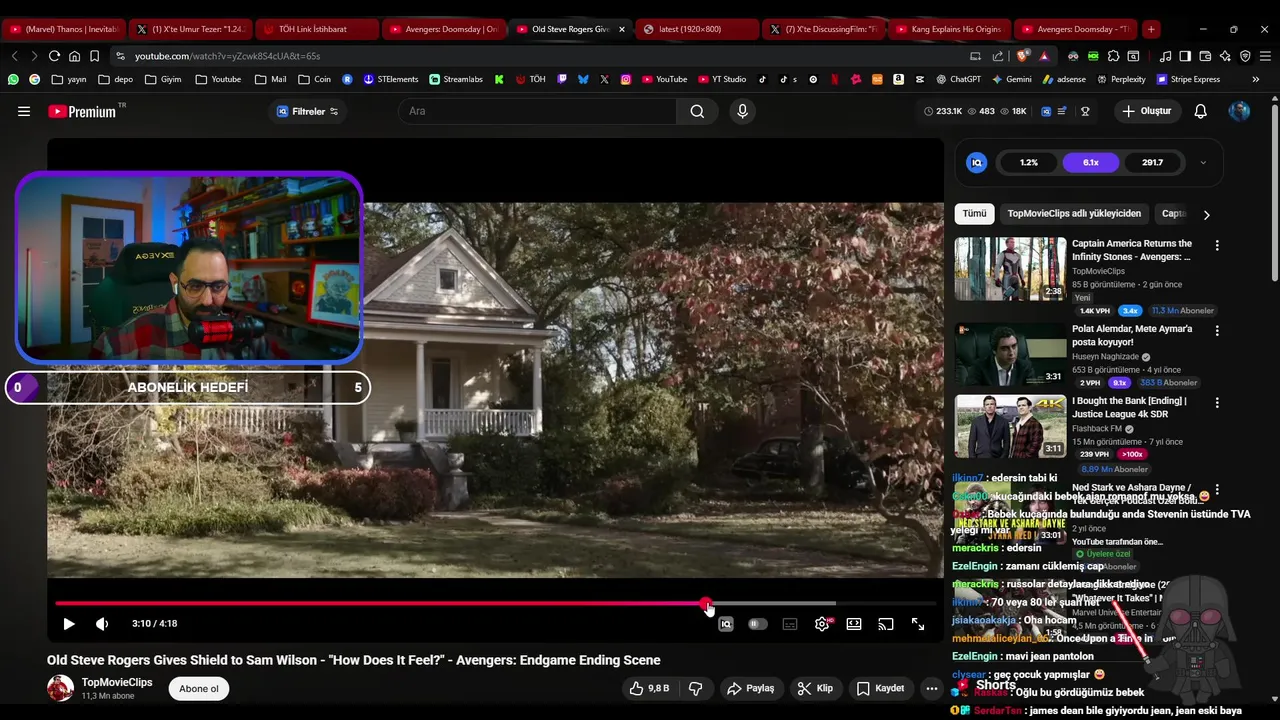Open the YouTube hamburger guide menu
This screenshot has width=1280, height=720.
coord(24,111)
